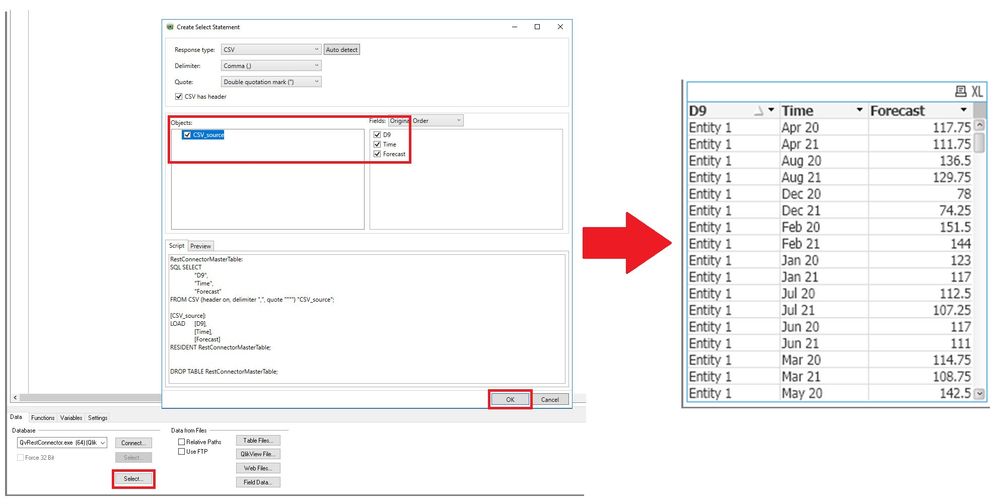Click Cancel in Create Select Statement
The image size is (999, 504).
(550, 400)
